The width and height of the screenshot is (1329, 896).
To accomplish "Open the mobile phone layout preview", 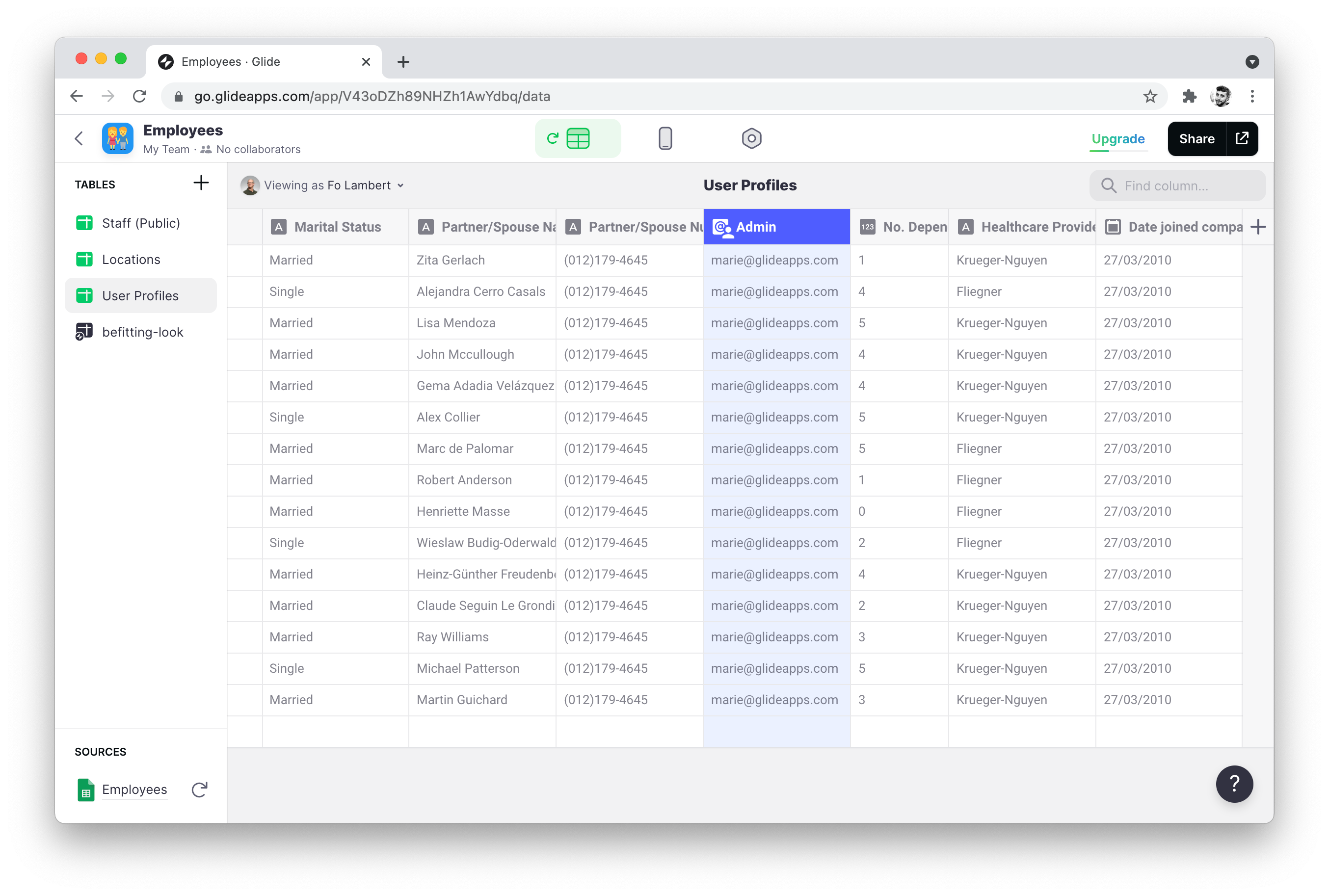I will 664,138.
